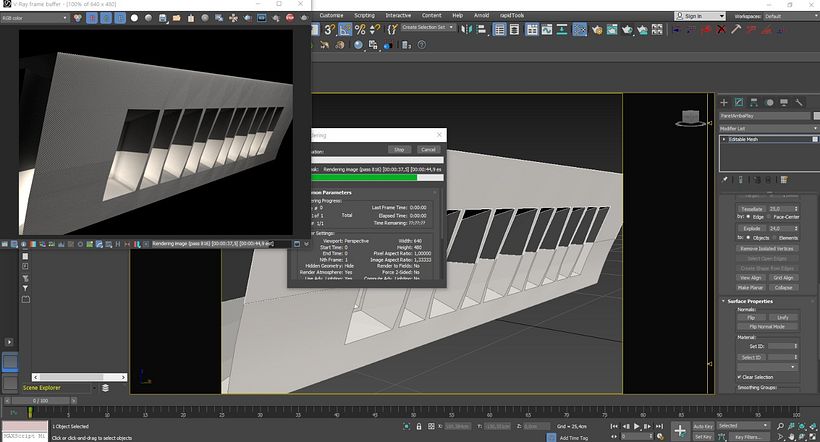
Task: Clear frame buffer image clipboard icon
Action: point(191,18)
